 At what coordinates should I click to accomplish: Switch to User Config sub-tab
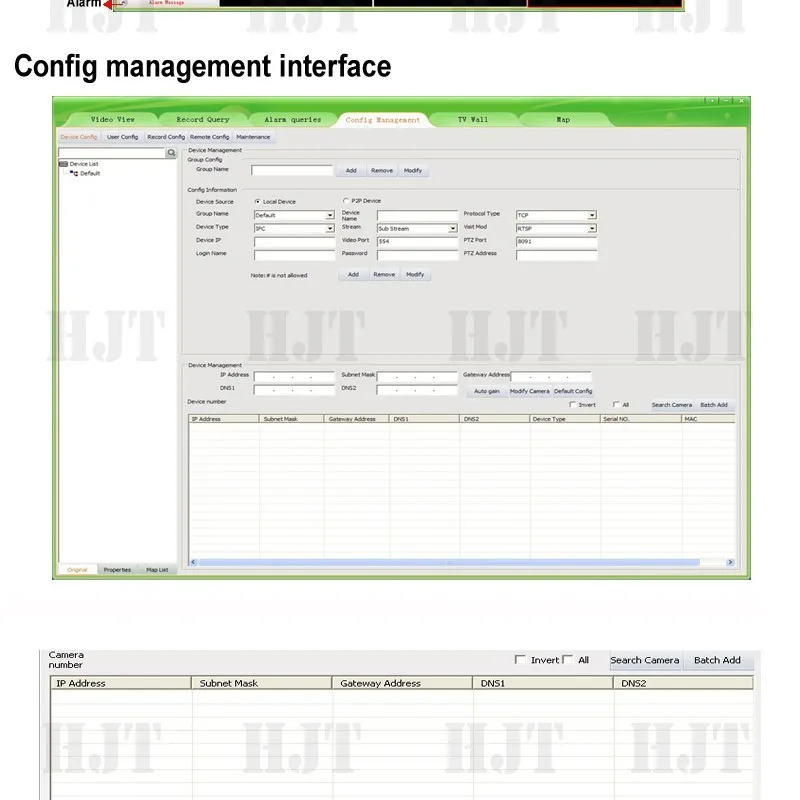122,137
